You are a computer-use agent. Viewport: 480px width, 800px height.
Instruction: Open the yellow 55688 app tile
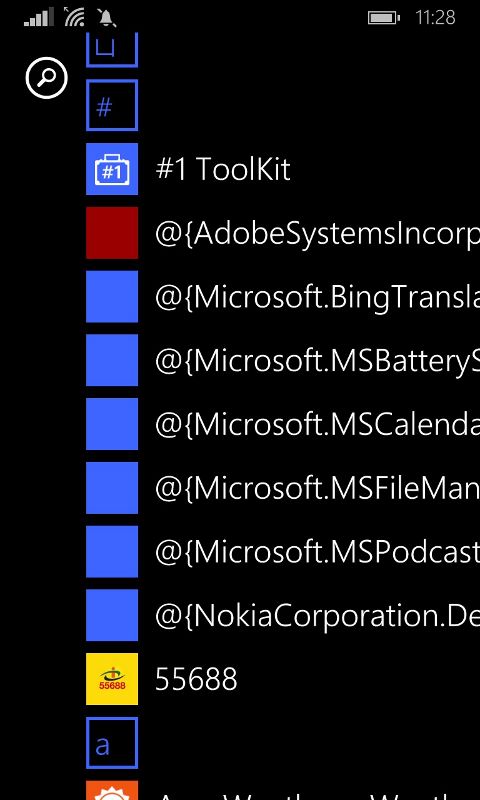pyautogui.click(x=112, y=679)
